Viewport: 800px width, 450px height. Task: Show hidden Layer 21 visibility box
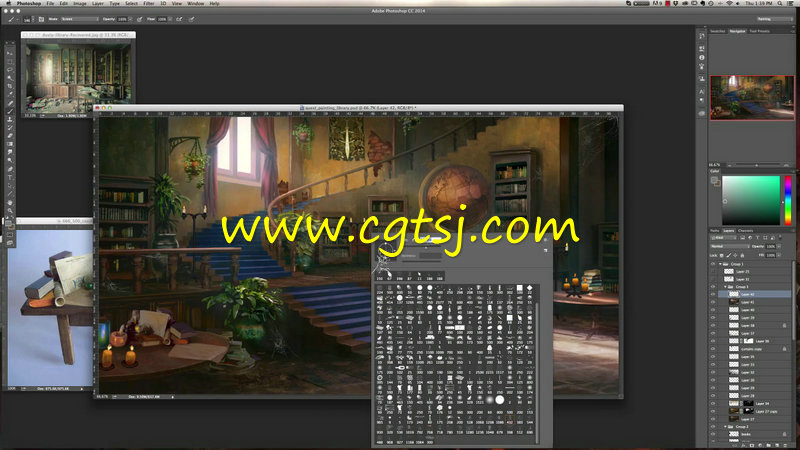click(x=713, y=271)
